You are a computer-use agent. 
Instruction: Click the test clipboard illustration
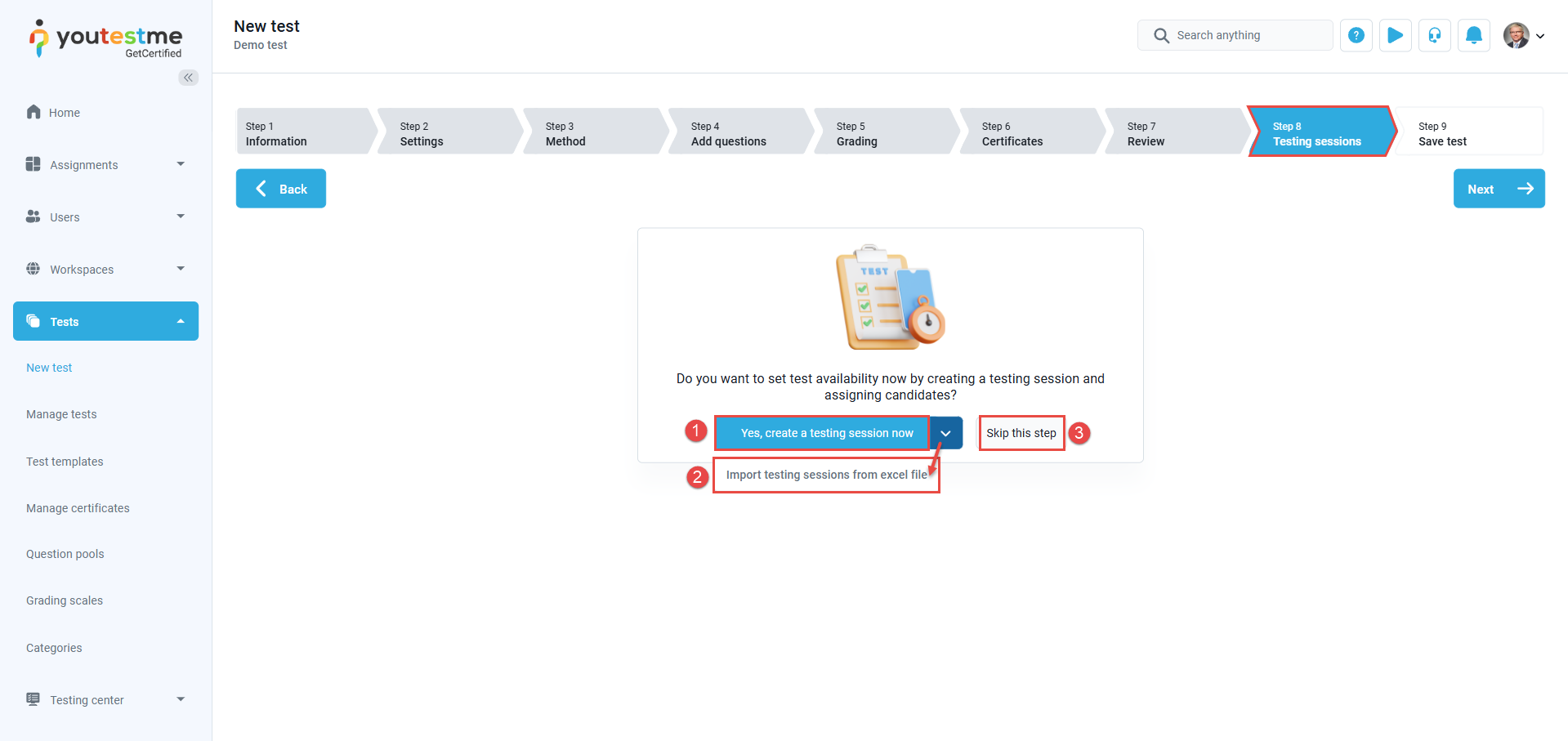pos(890,297)
